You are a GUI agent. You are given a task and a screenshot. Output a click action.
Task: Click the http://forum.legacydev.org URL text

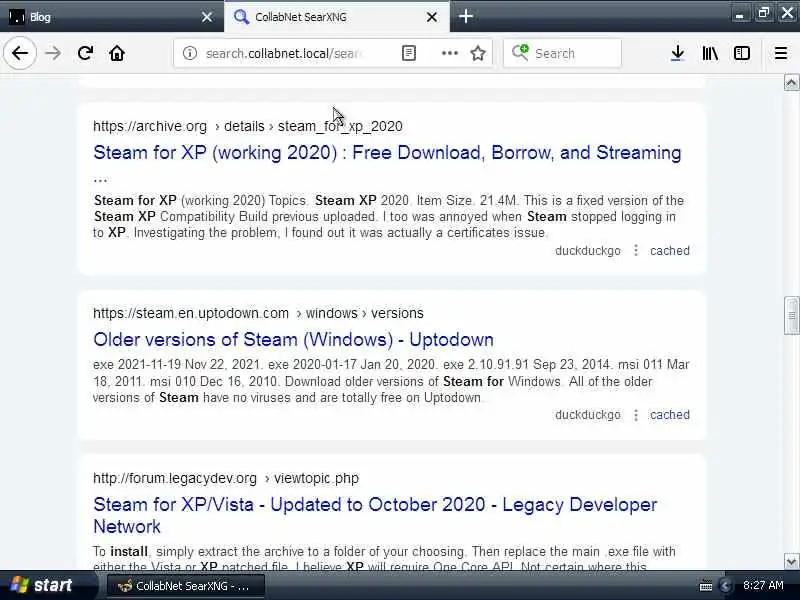coord(175,478)
